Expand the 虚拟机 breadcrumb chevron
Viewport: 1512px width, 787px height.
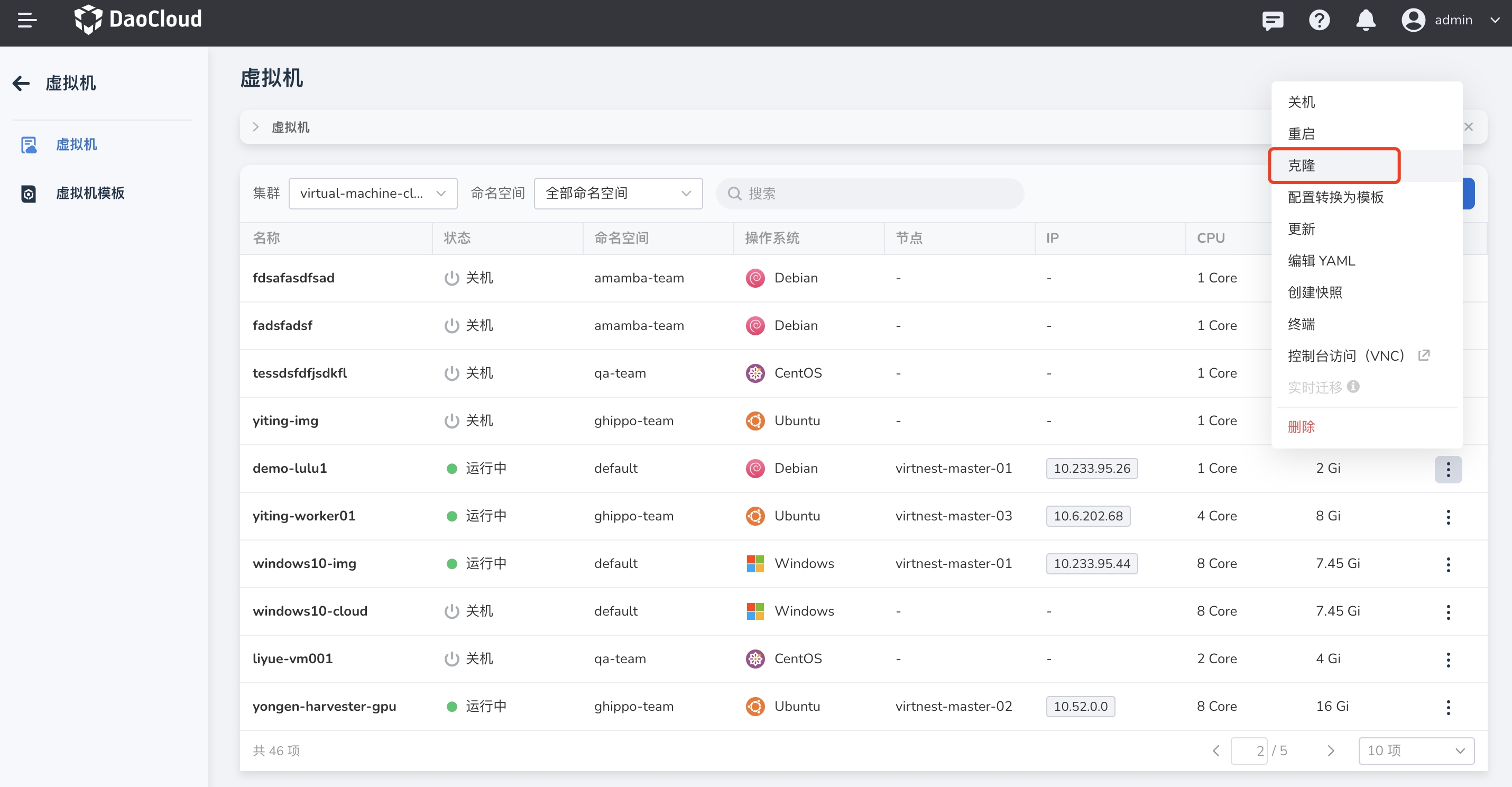pos(255,127)
